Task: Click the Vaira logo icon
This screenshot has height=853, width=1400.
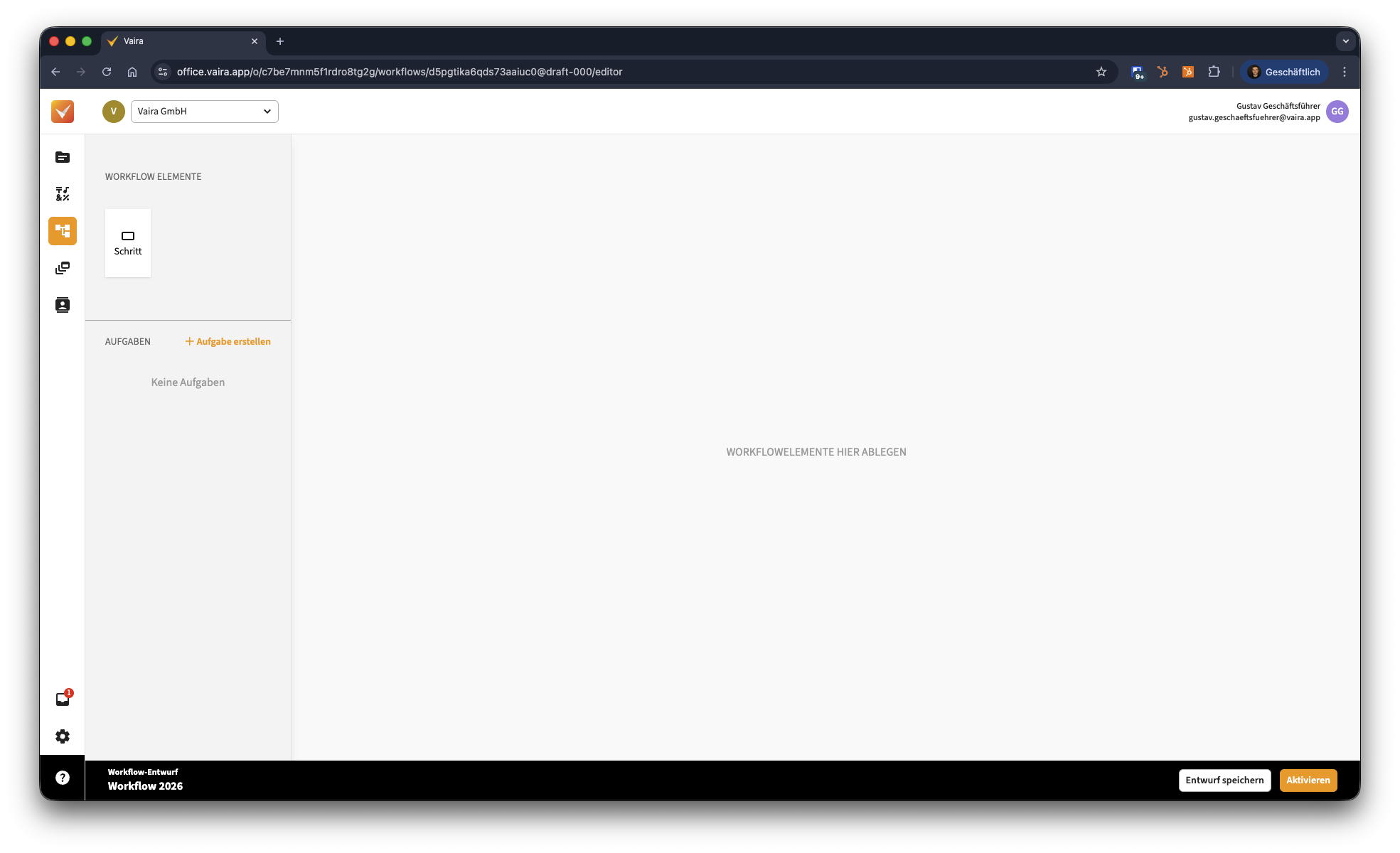Action: [63, 112]
